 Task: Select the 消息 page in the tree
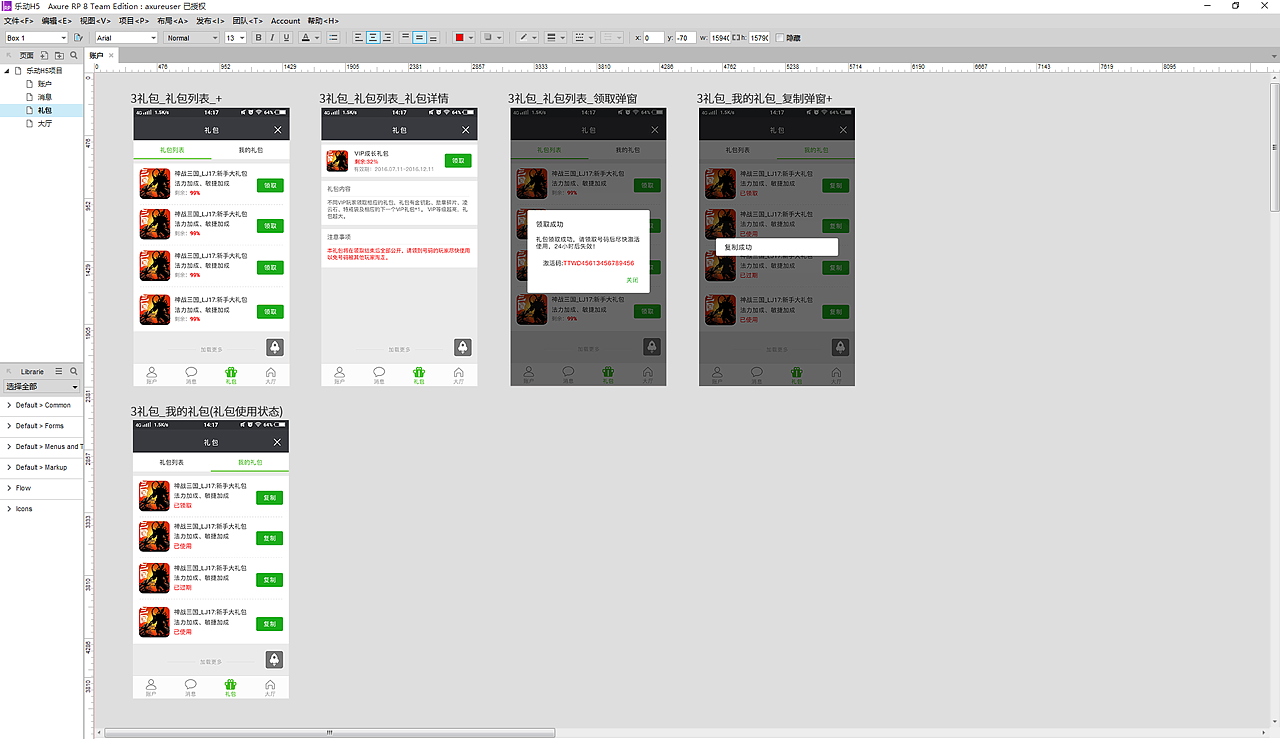(45, 97)
